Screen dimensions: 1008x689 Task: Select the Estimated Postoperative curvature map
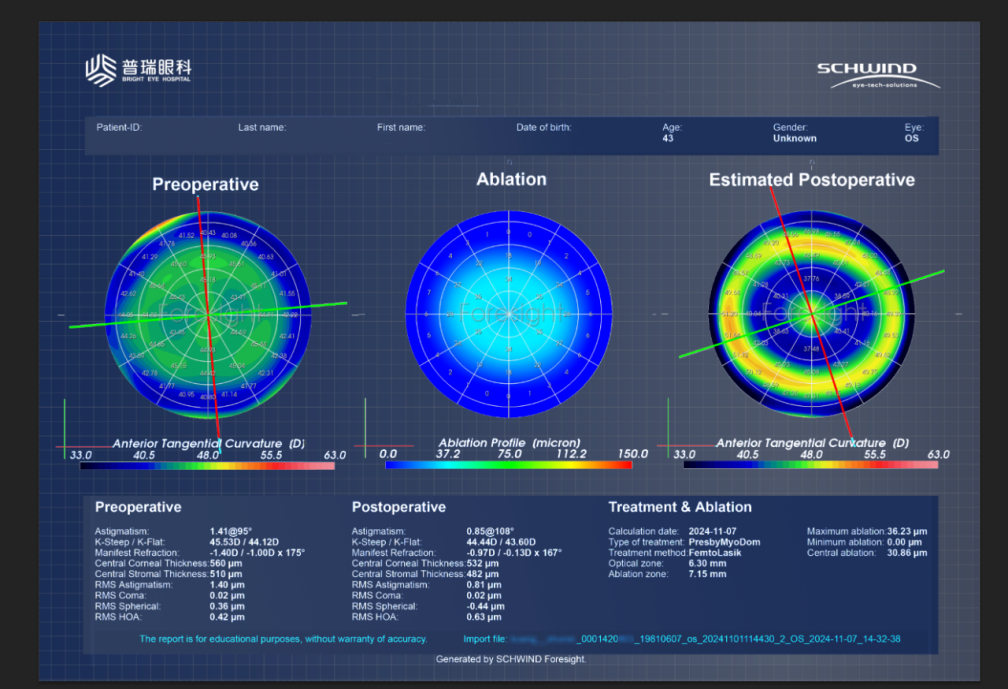tap(811, 314)
